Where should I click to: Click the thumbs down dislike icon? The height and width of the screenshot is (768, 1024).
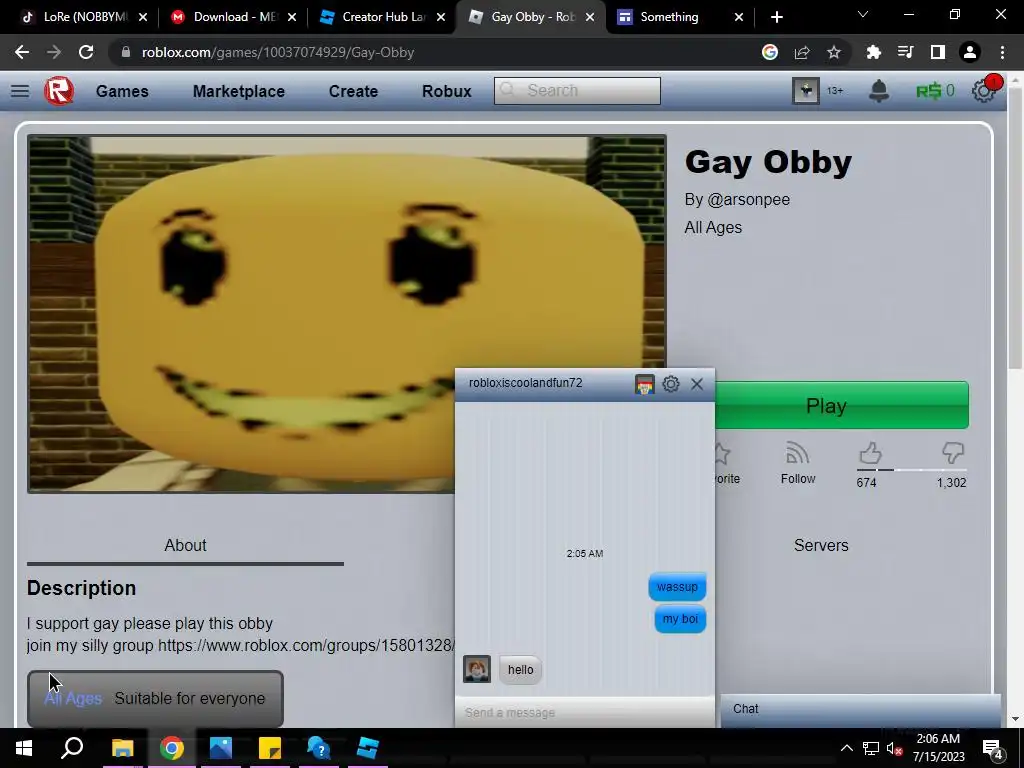[953, 453]
